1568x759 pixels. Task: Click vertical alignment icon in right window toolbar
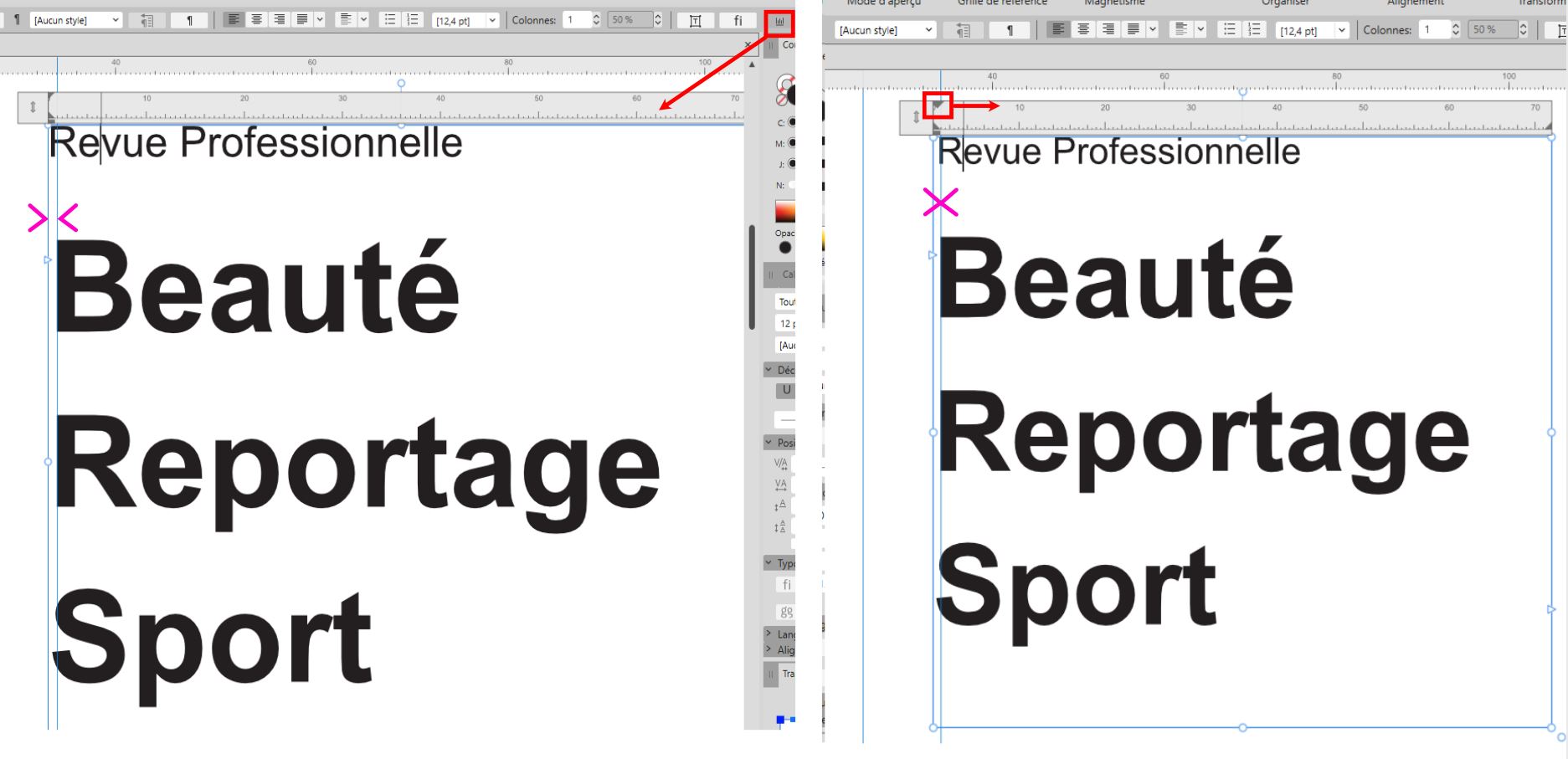tap(1180, 29)
